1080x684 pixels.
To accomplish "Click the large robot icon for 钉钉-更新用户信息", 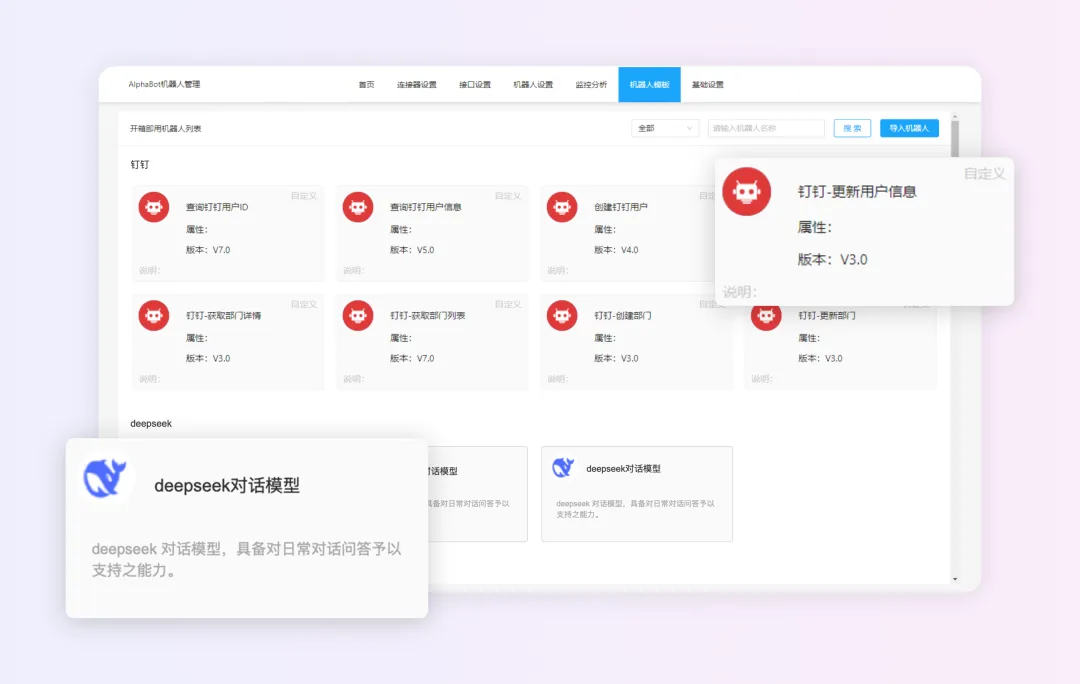I will click(x=746, y=192).
